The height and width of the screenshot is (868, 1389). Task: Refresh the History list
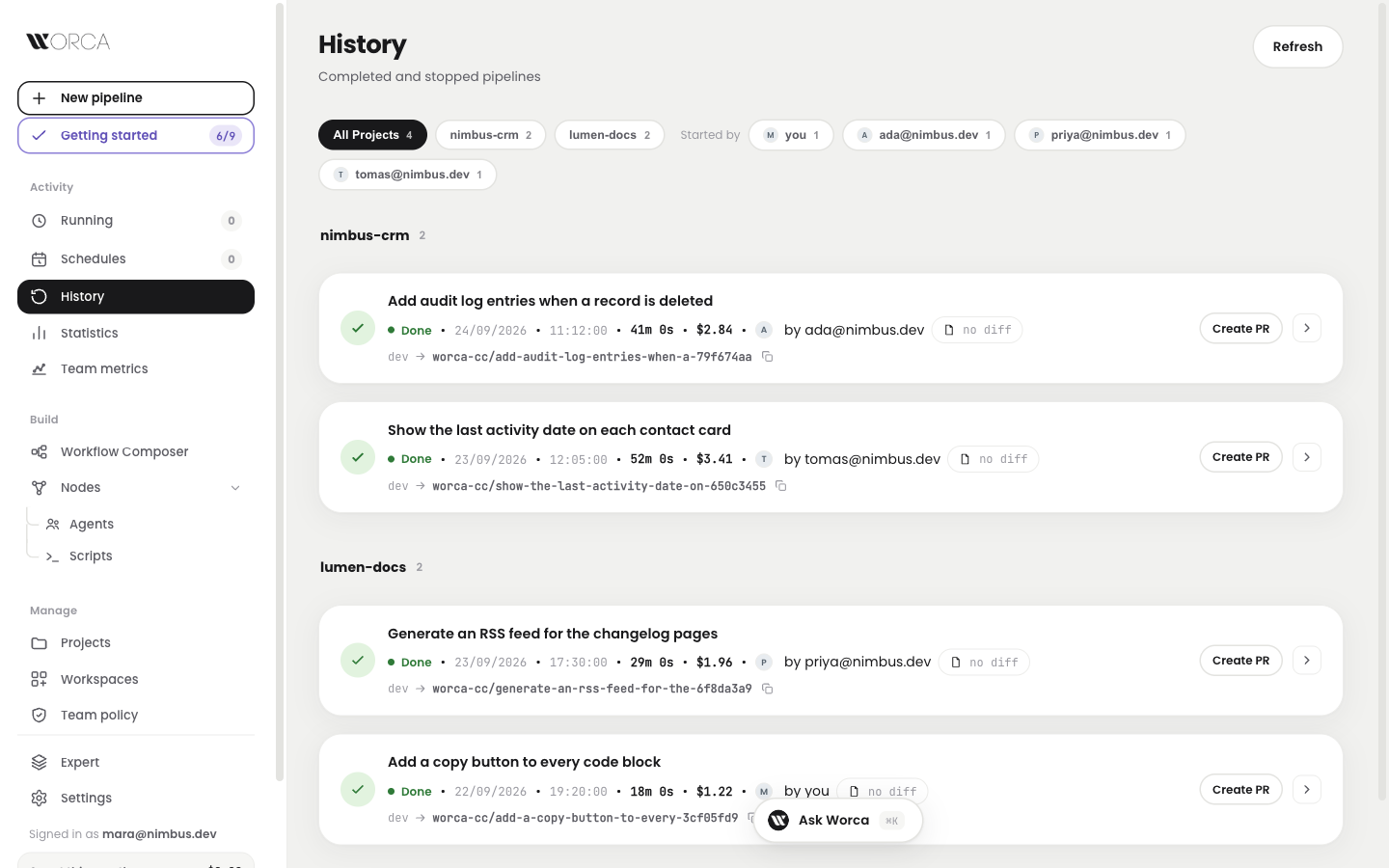1297,46
